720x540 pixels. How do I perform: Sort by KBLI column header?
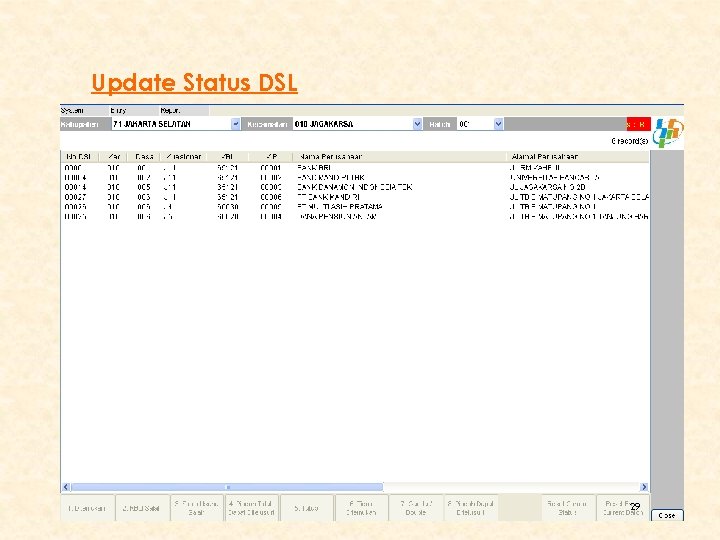point(227,157)
